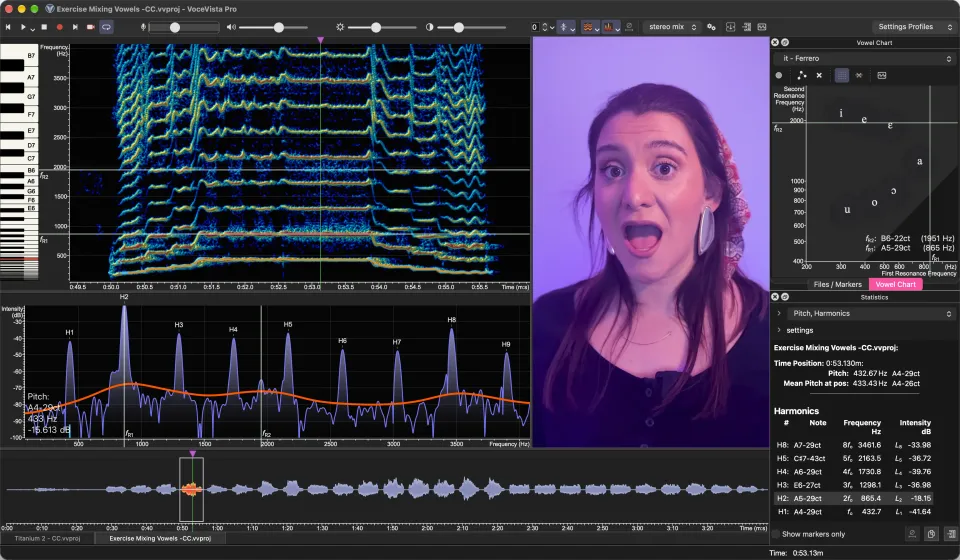Toggle the spectrogram view button
The width and height of the screenshot is (960, 560).
588,27
